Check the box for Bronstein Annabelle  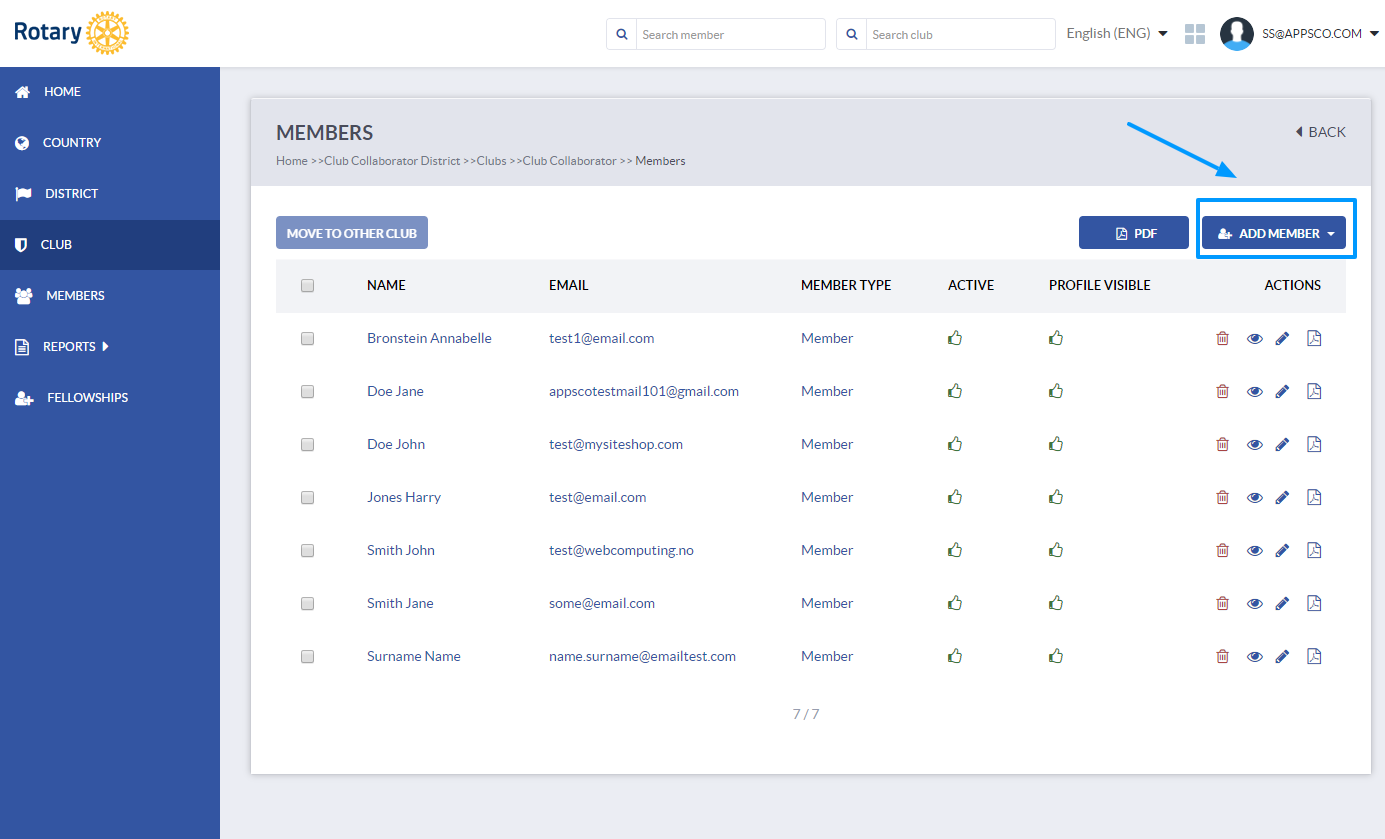coord(307,338)
